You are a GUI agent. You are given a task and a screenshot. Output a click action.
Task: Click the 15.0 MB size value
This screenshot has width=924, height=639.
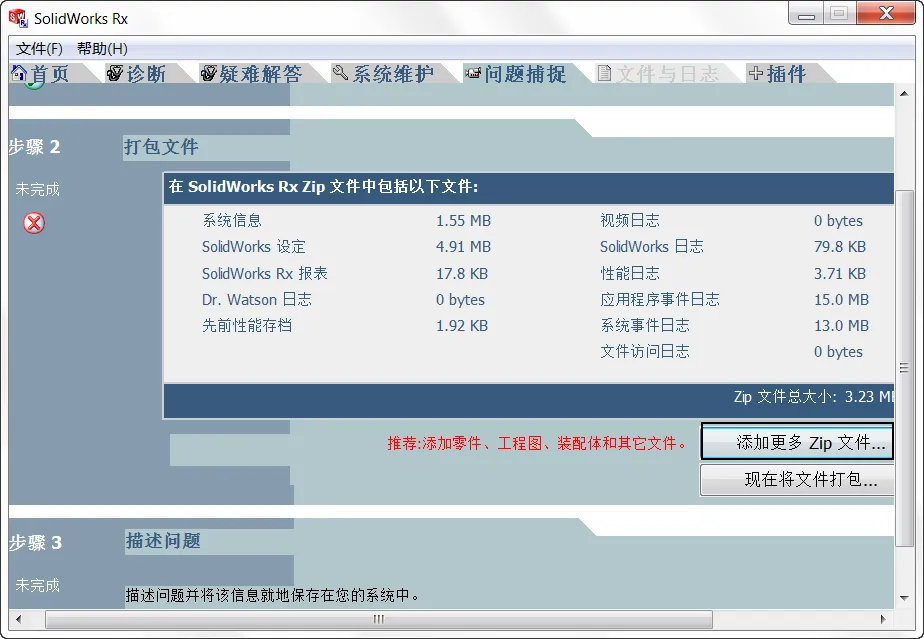(x=842, y=300)
